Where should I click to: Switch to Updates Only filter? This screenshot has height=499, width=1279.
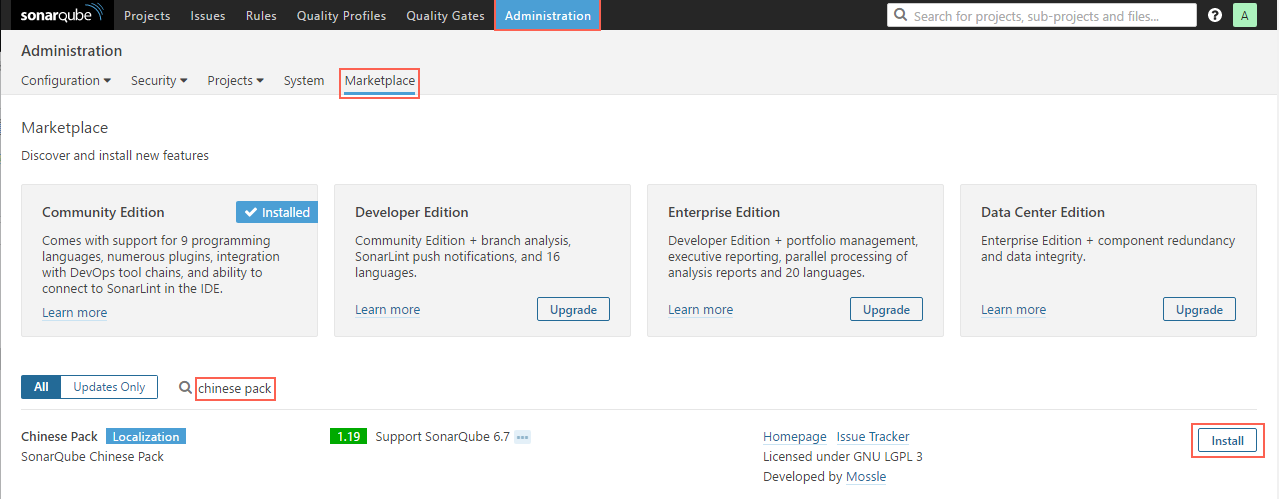tap(109, 387)
